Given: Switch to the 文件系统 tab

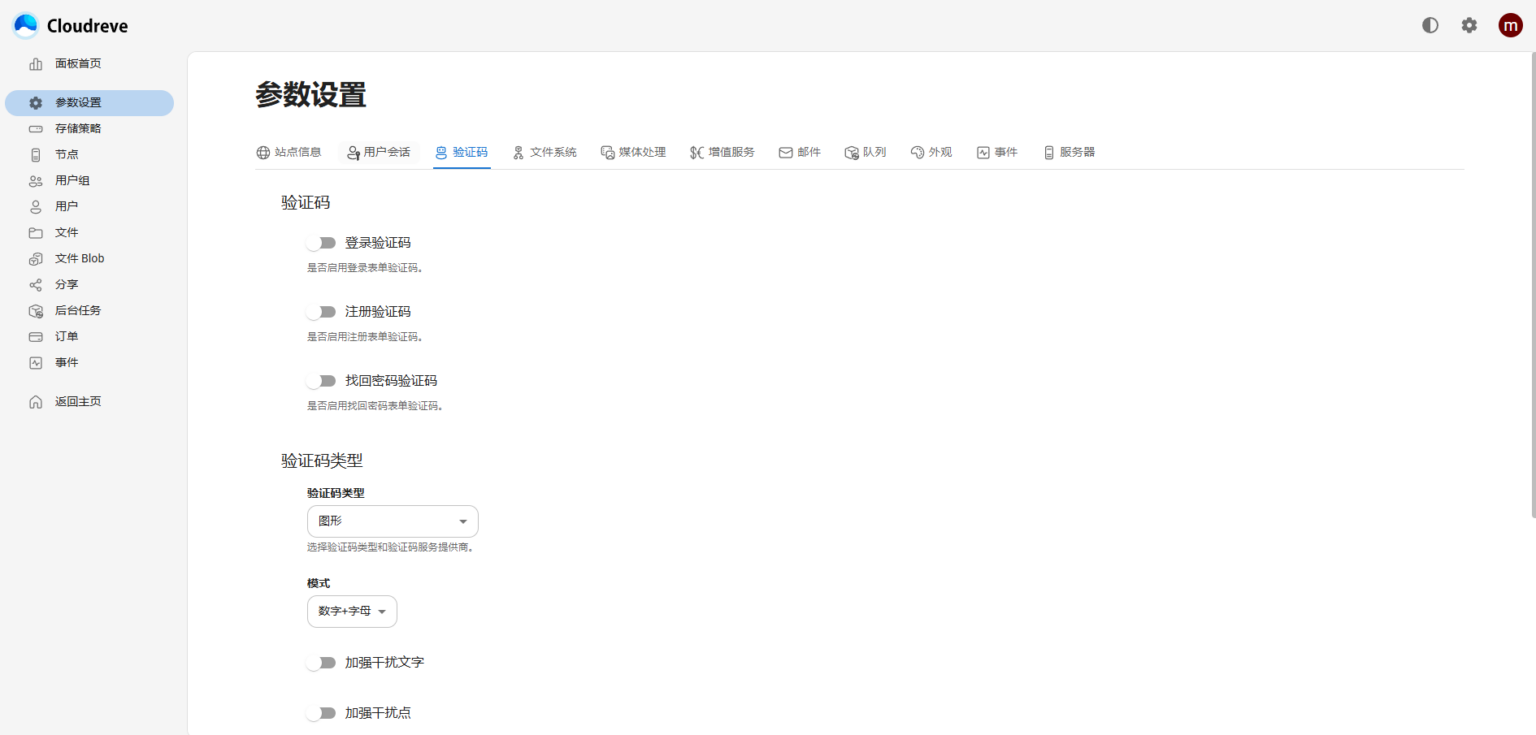Looking at the screenshot, I should click(x=545, y=152).
